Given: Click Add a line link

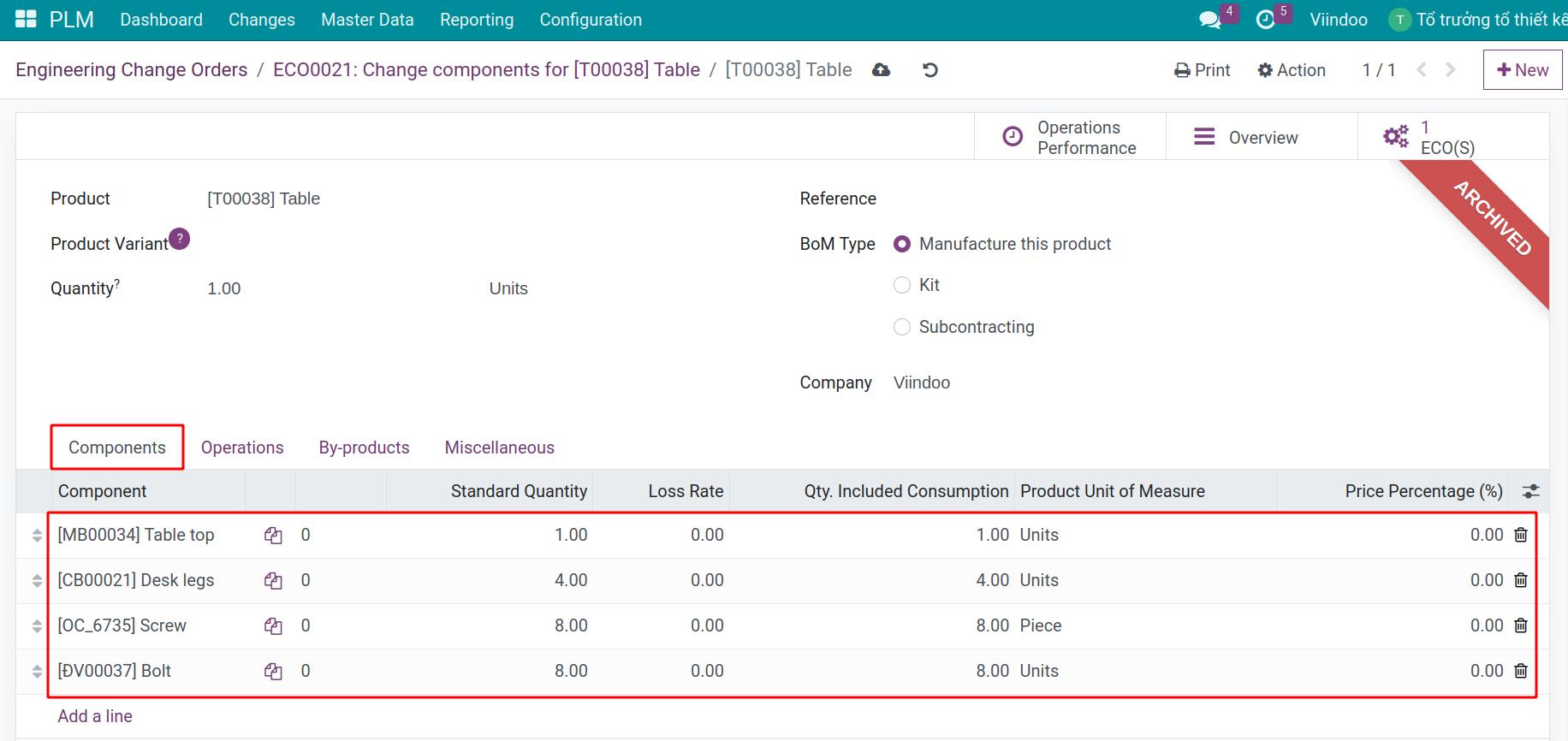Looking at the screenshot, I should coord(95,716).
